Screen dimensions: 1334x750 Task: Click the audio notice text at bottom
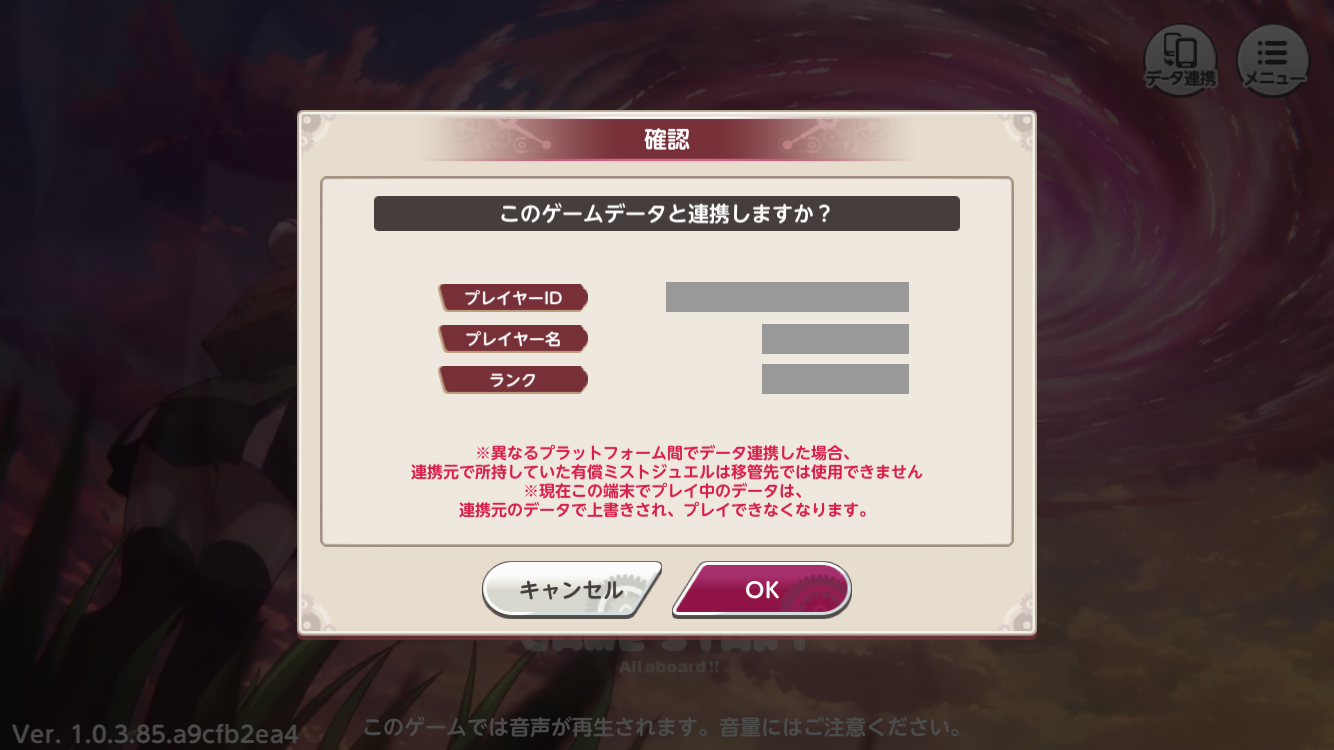coord(663,727)
